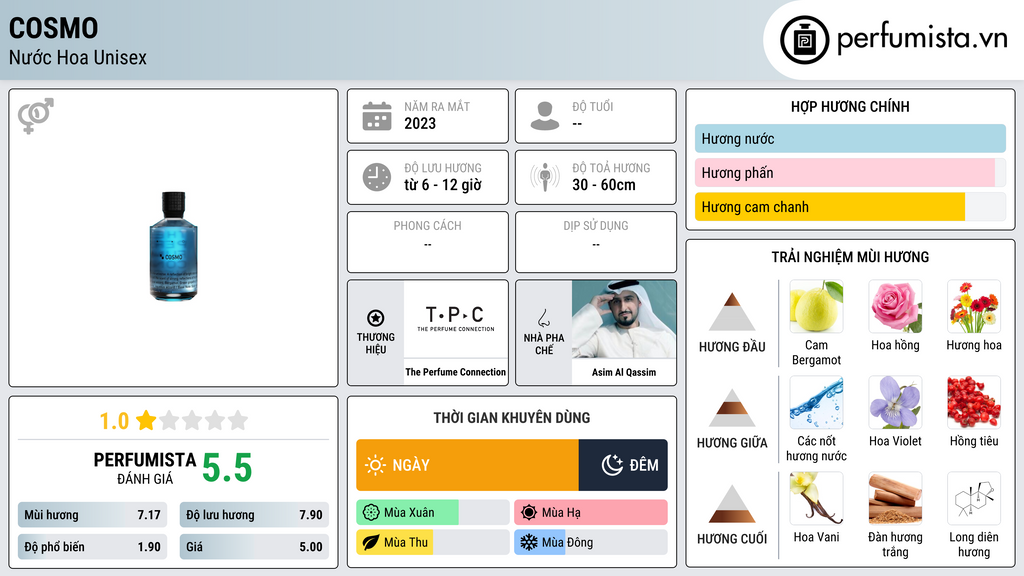
Task: Click the Hương cuối pyramid icon
Action: pyautogui.click(x=732, y=504)
